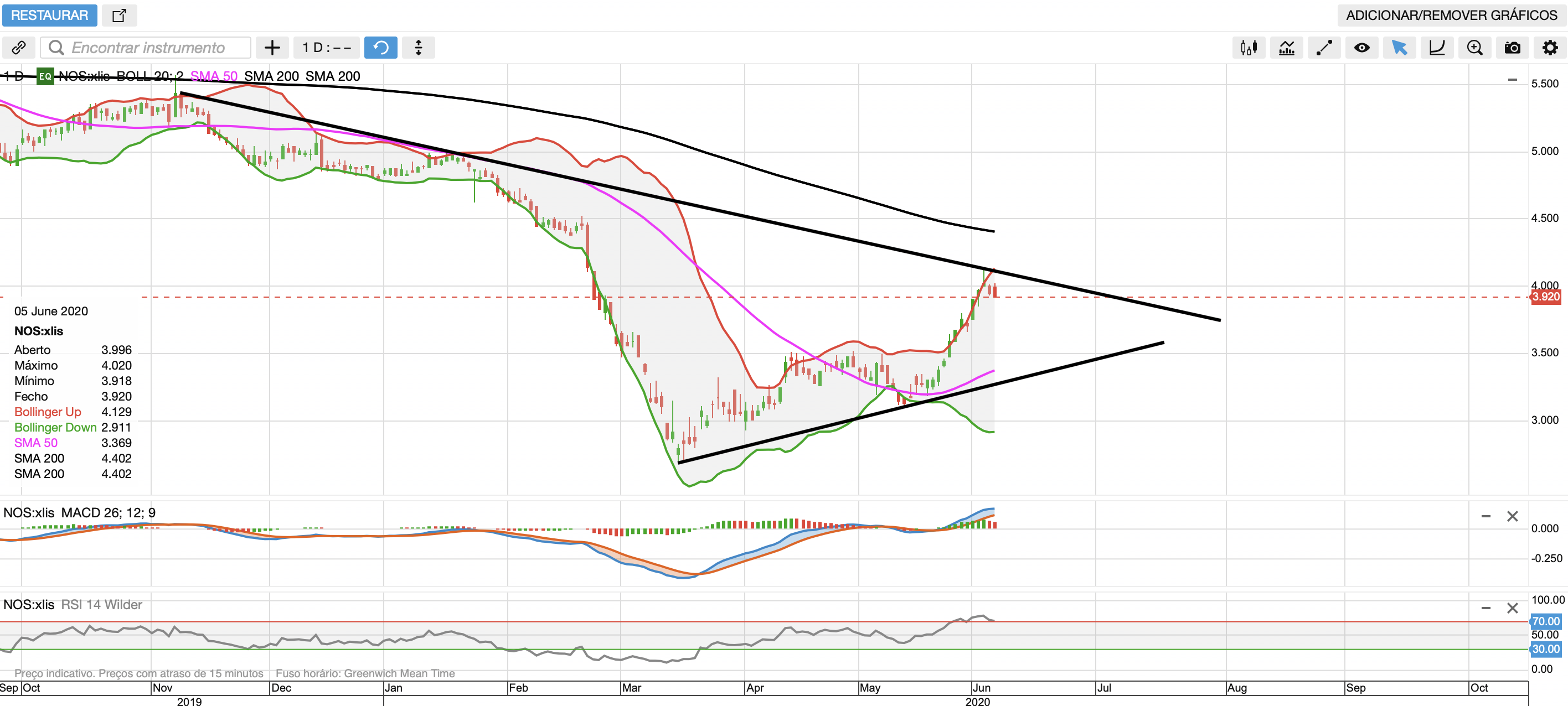The width and height of the screenshot is (1568, 706).
Task: Click the SMA 50 magenta legend label
Action: pos(214,76)
